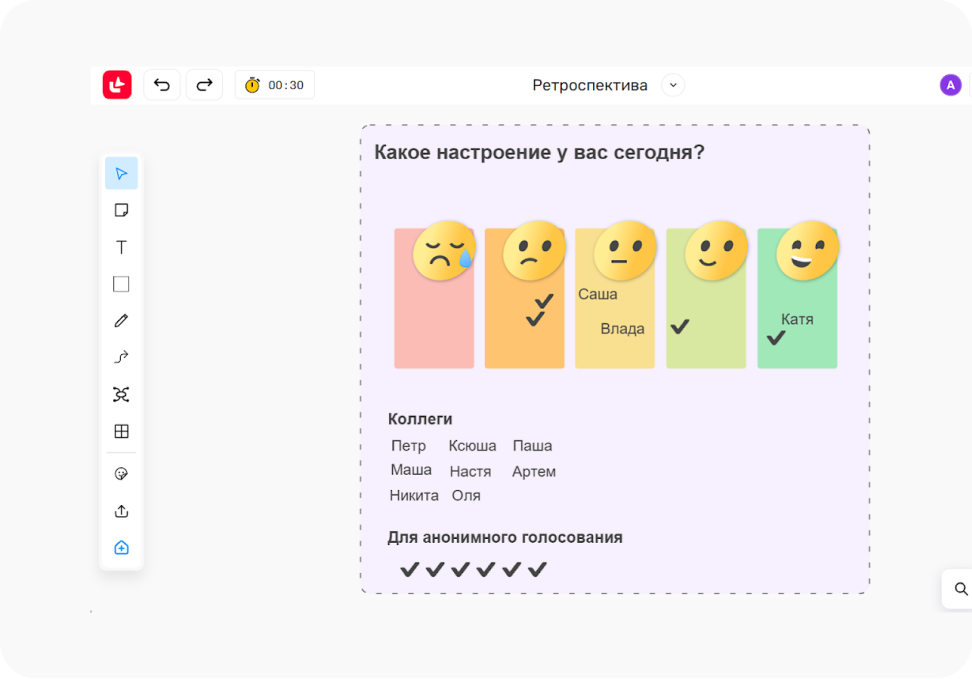
Task: Start the 00:30 timer
Action: (x=275, y=85)
